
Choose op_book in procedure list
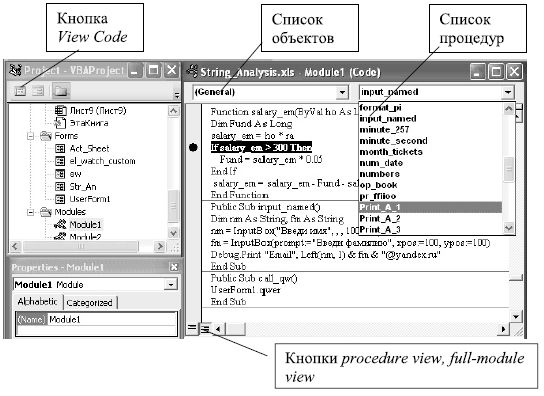379,185
